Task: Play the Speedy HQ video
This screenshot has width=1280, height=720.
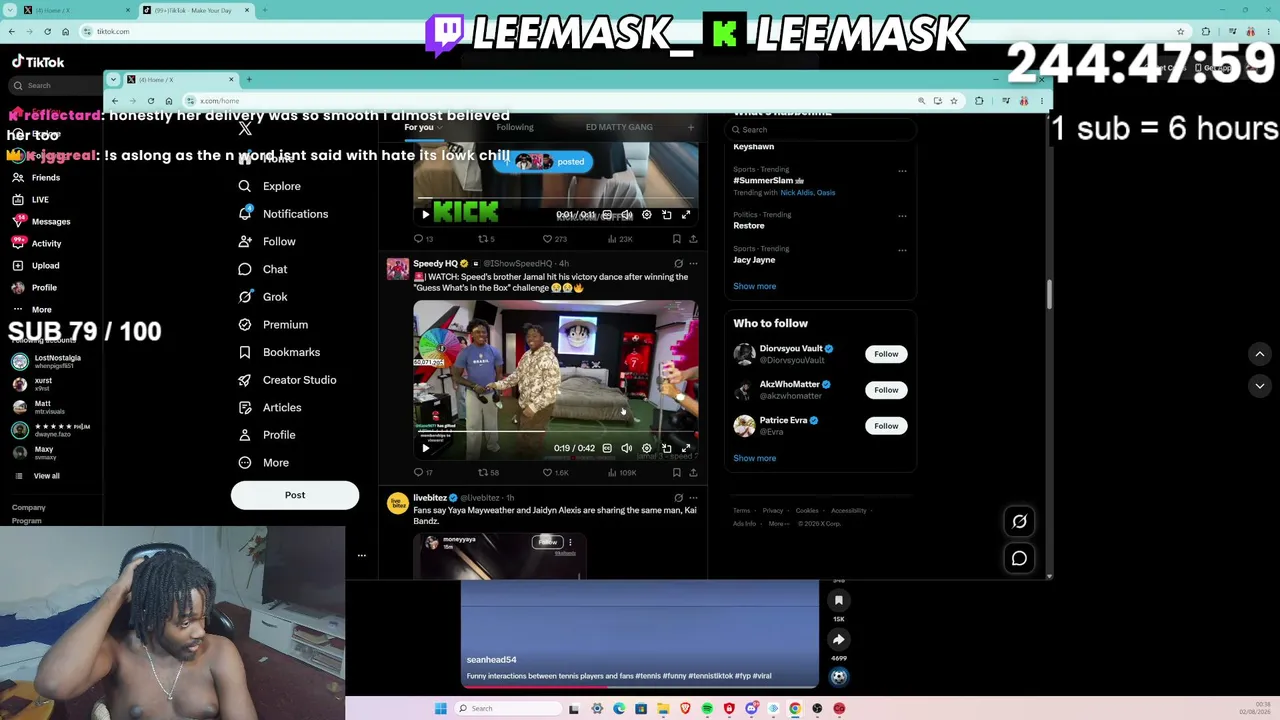Action: point(425,448)
